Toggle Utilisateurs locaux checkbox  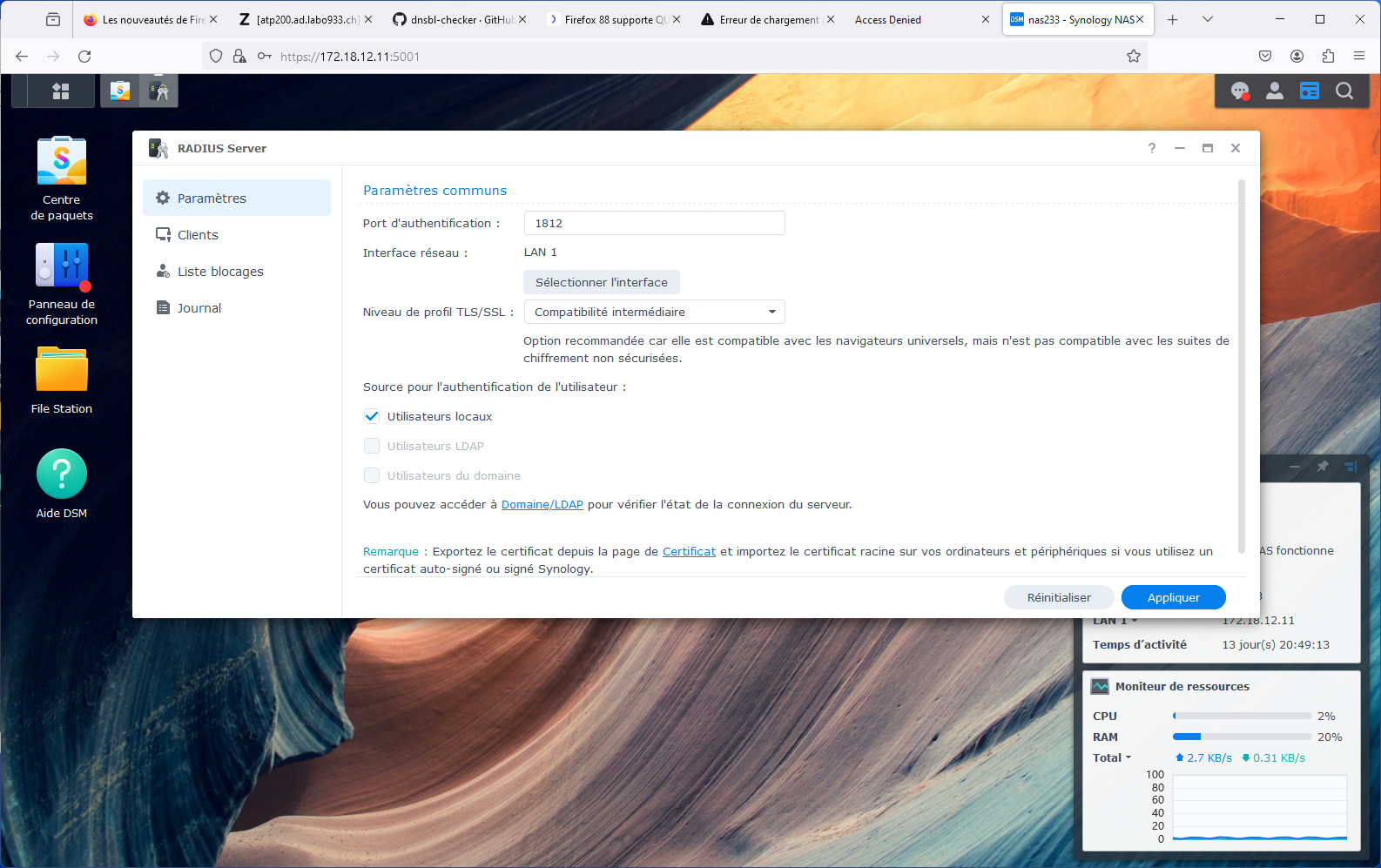tap(372, 416)
